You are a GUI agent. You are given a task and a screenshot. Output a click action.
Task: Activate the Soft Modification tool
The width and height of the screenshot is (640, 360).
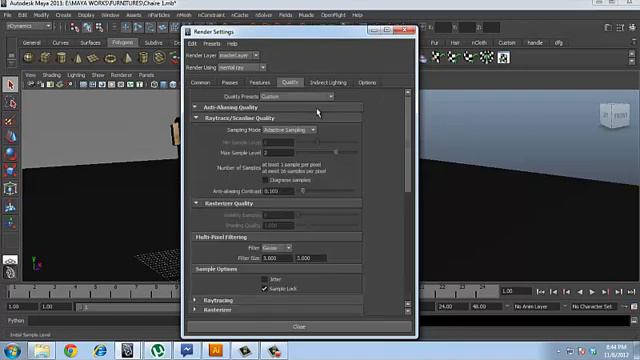tap(10, 207)
